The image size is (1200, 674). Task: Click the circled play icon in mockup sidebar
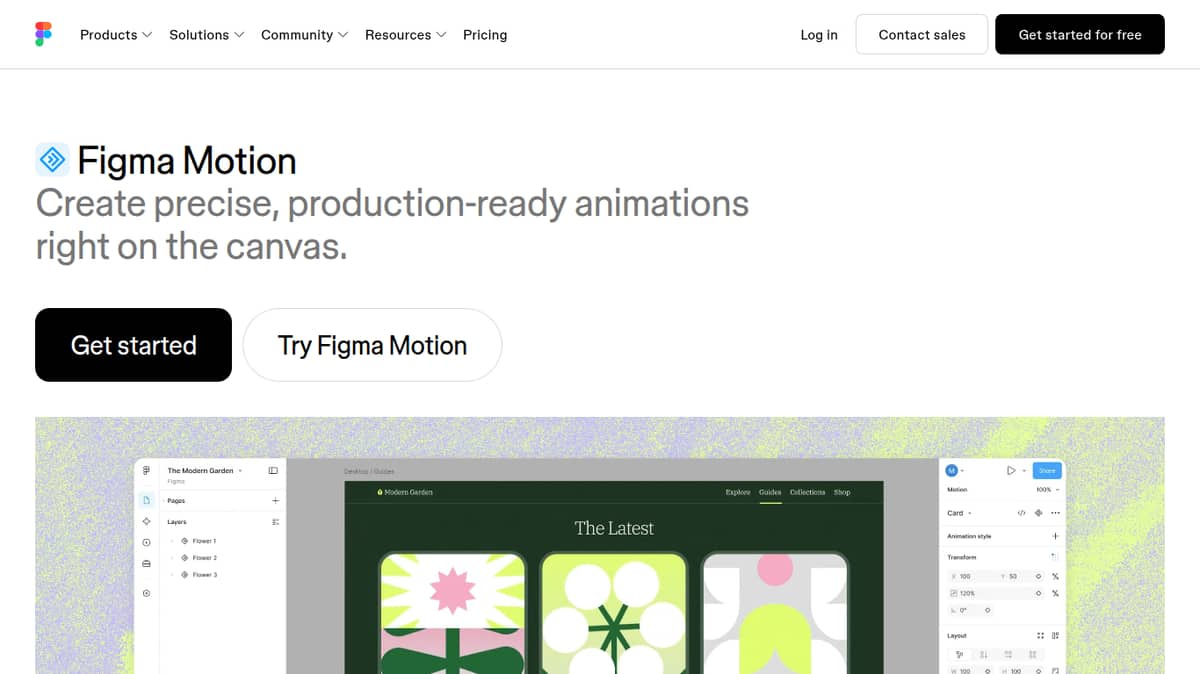[x=146, y=542]
